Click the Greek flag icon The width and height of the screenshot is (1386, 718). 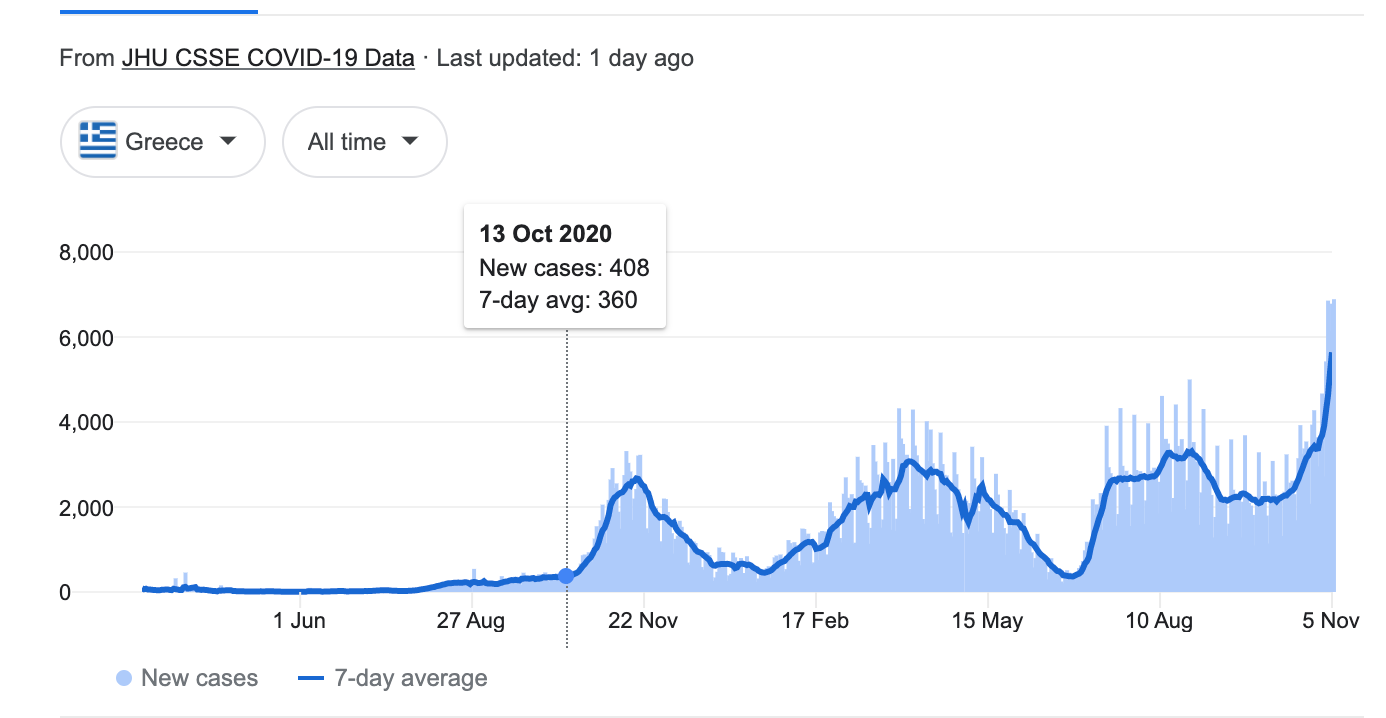[x=98, y=142]
